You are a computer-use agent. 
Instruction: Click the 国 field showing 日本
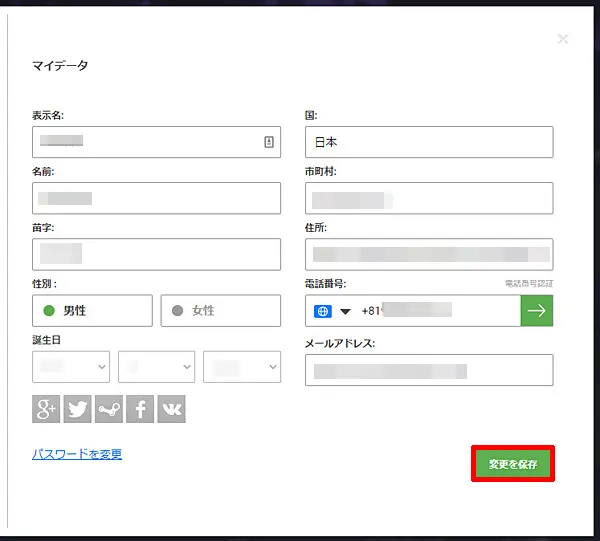429,142
